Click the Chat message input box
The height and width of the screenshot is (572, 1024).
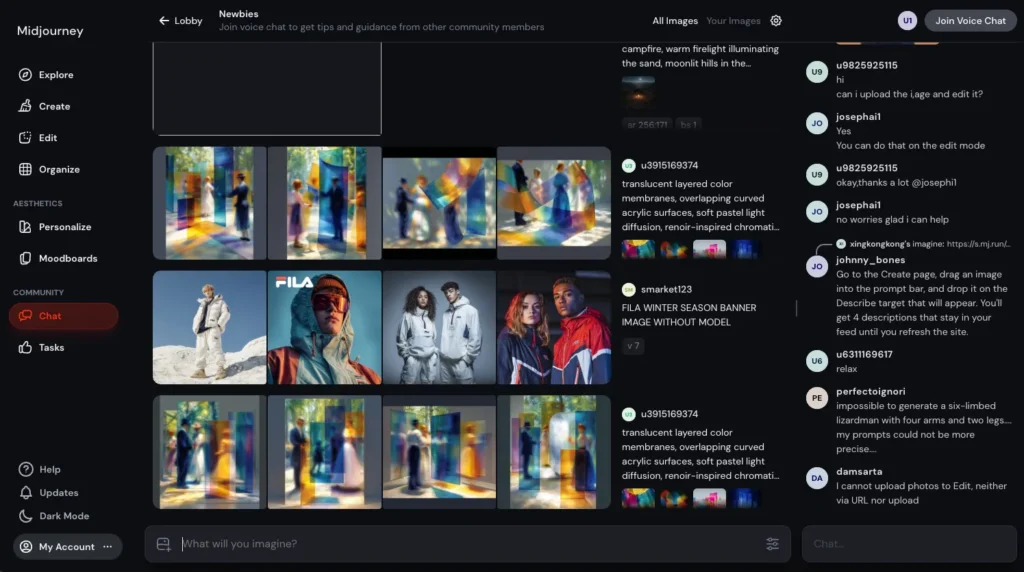click(908, 544)
